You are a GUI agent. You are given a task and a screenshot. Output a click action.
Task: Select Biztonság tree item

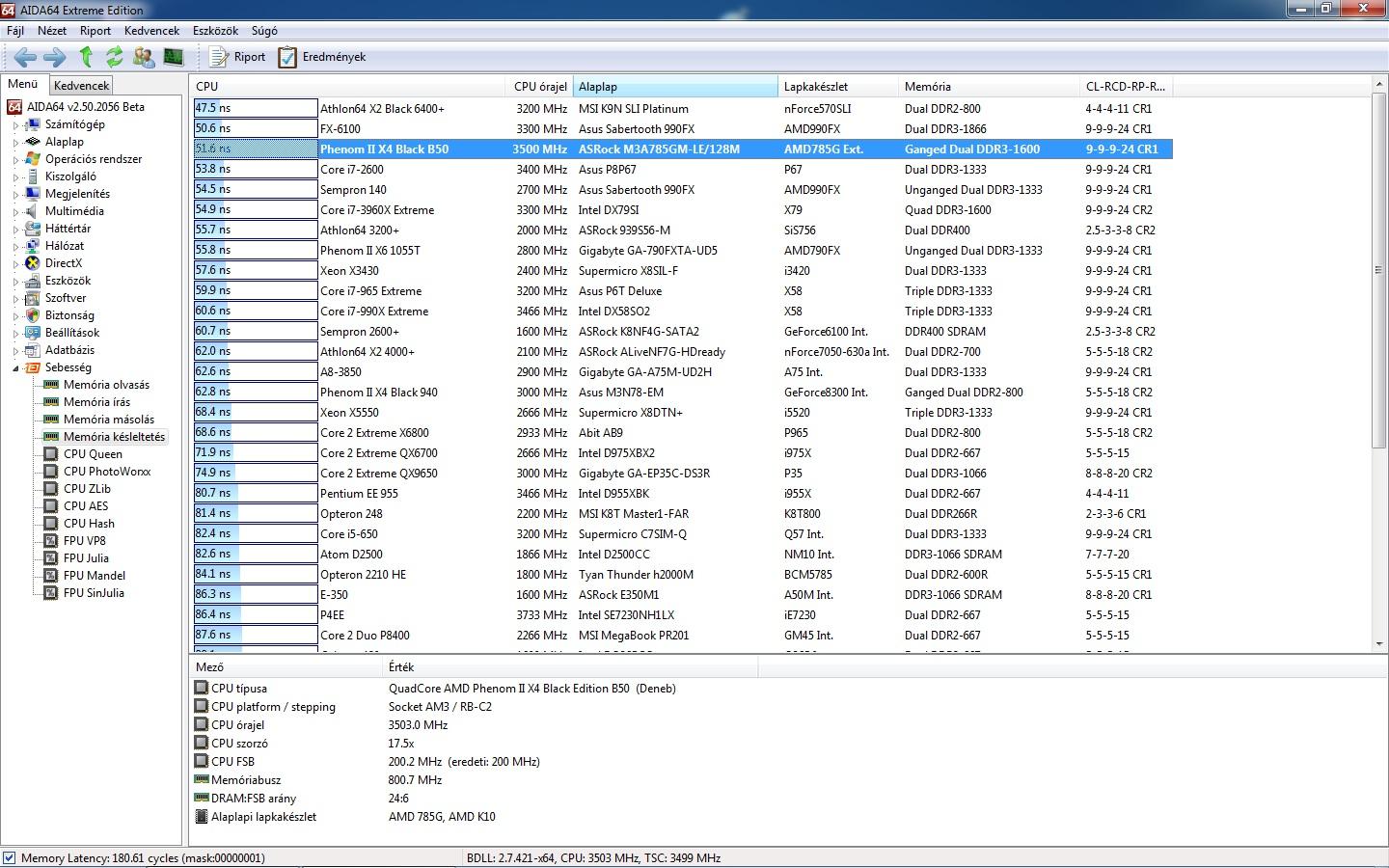69,315
